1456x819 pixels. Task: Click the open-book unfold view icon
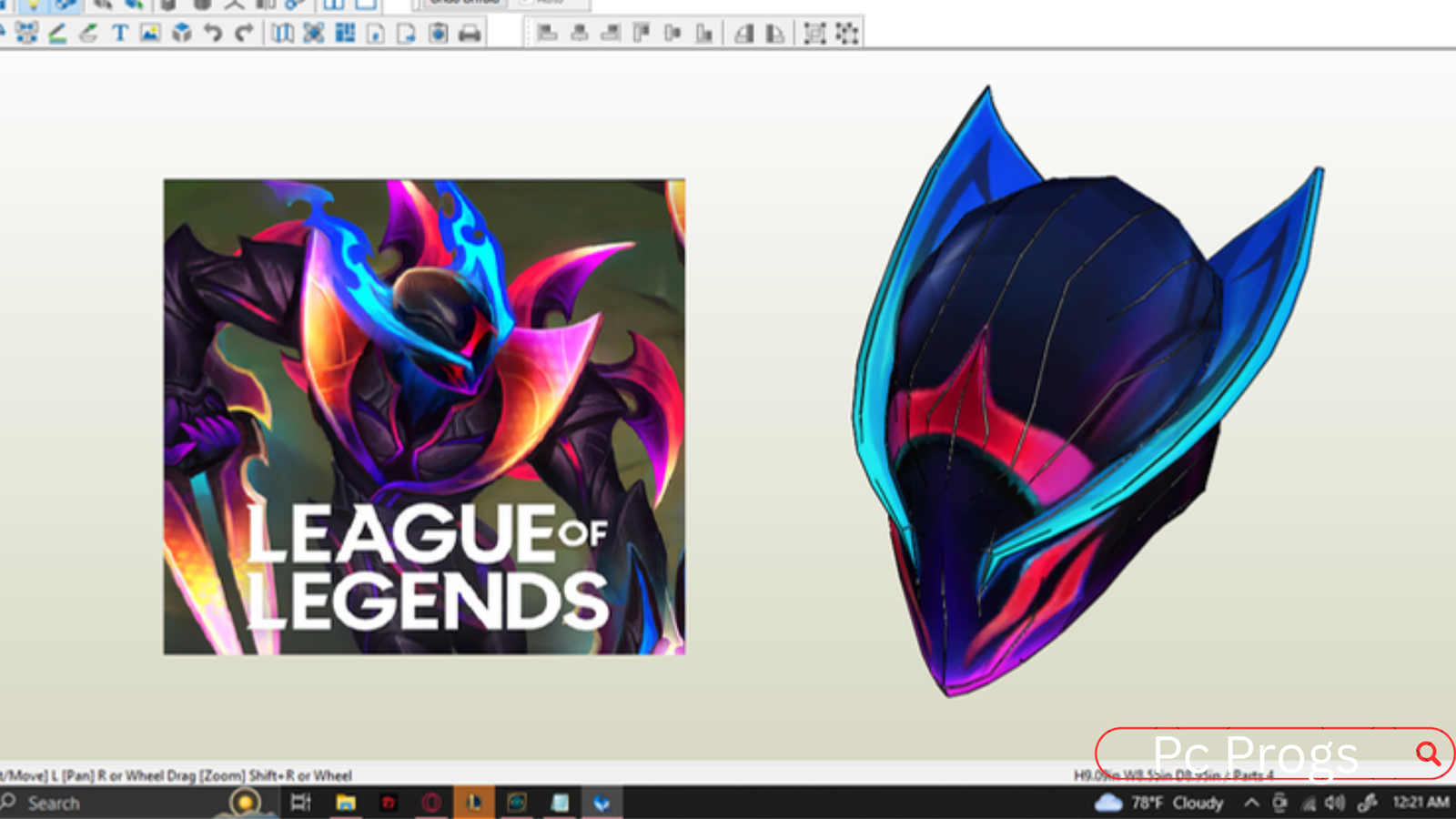coord(283,34)
